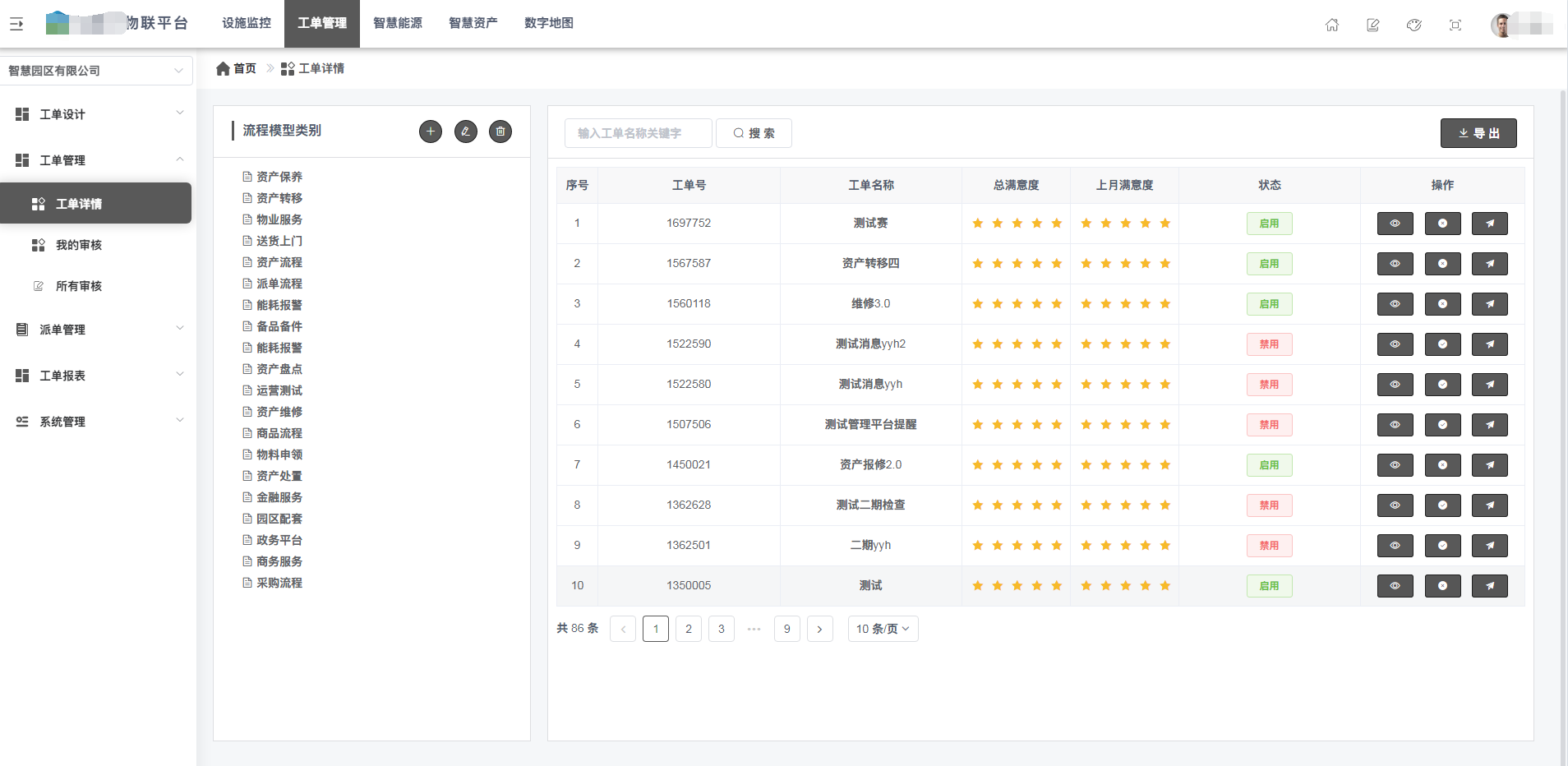1568x766 pixels.
Task: Click the edit category pencil icon
Action: [466, 132]
